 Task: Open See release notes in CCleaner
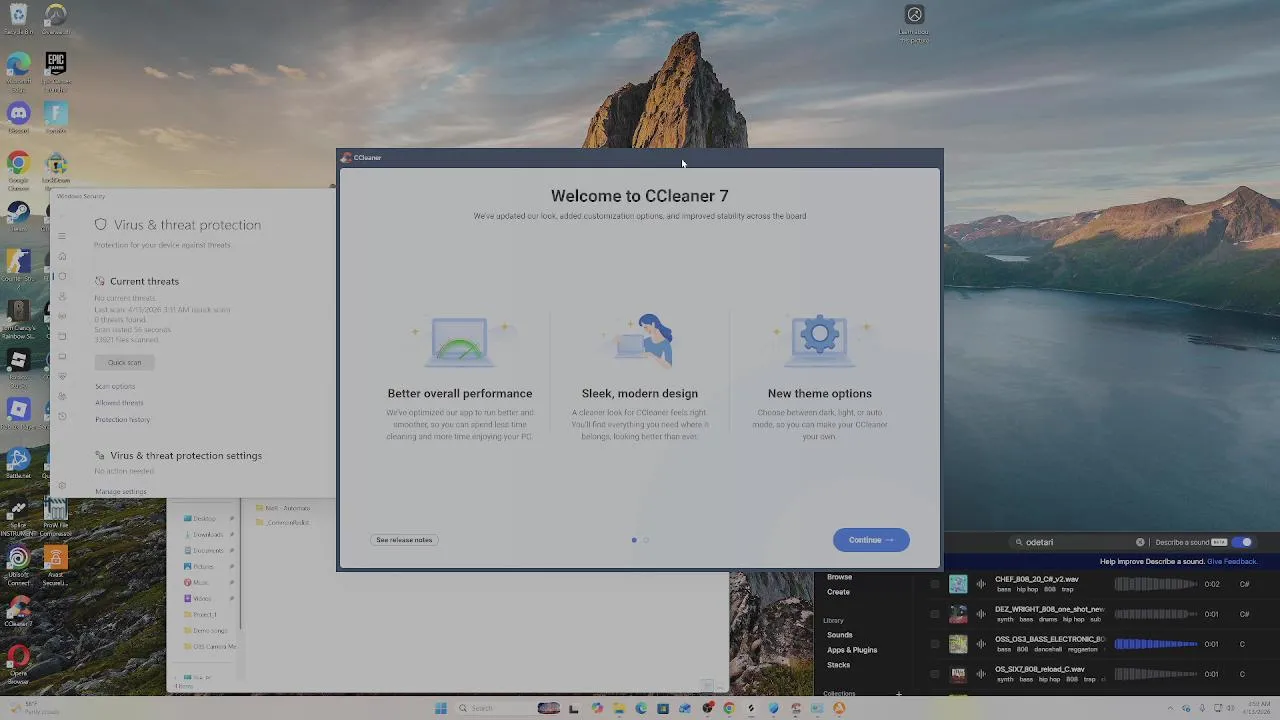click(404, 540)
